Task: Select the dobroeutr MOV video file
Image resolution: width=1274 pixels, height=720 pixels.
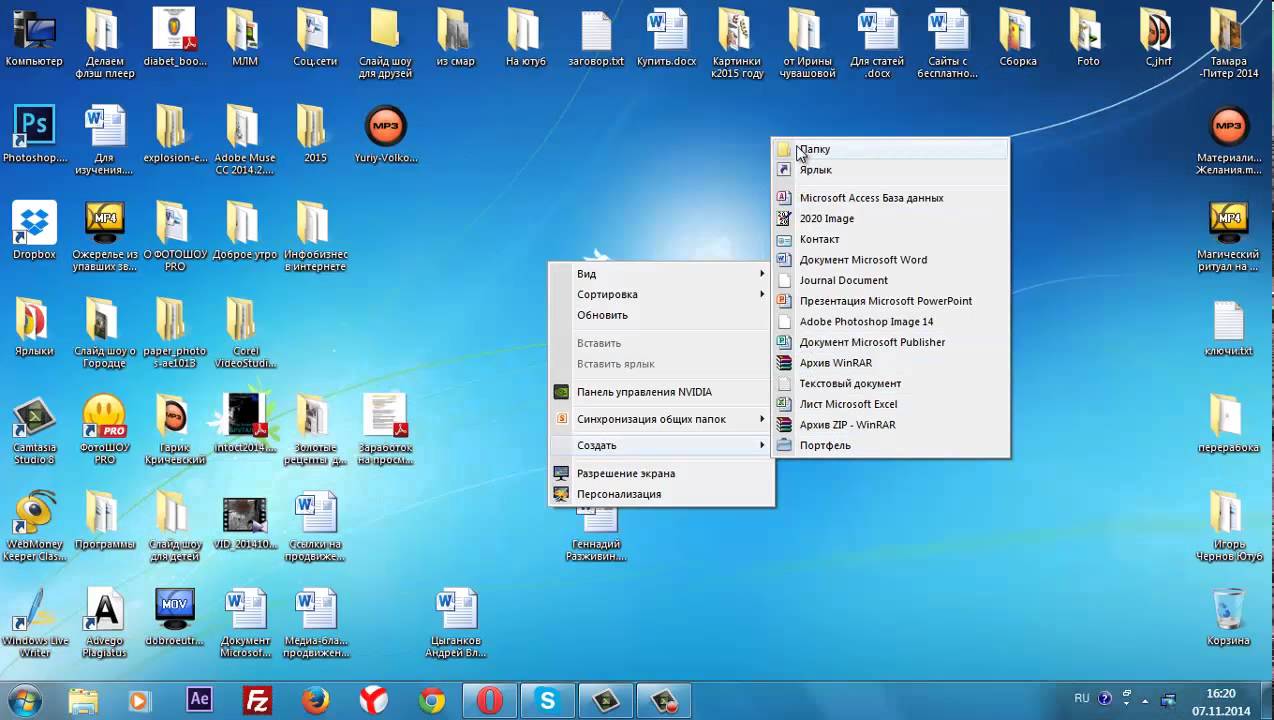Action: 175,618
